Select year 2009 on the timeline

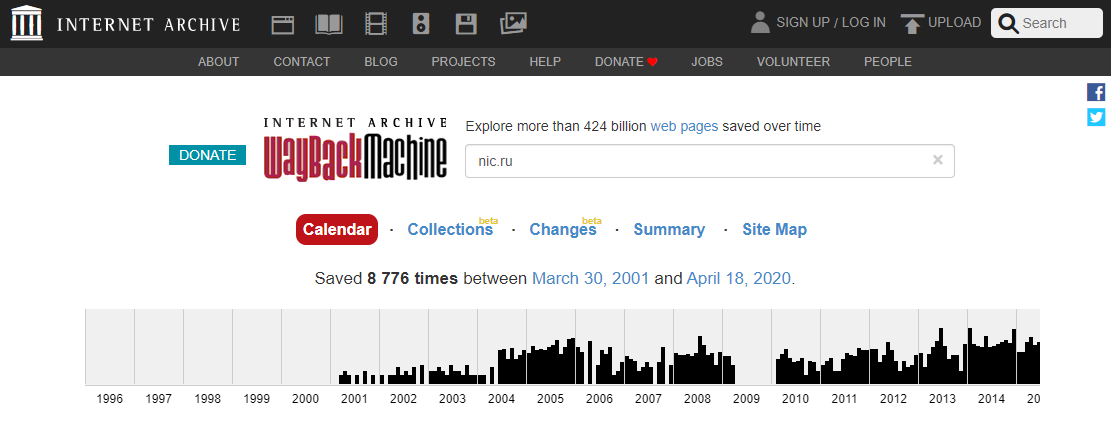point(746,399)
